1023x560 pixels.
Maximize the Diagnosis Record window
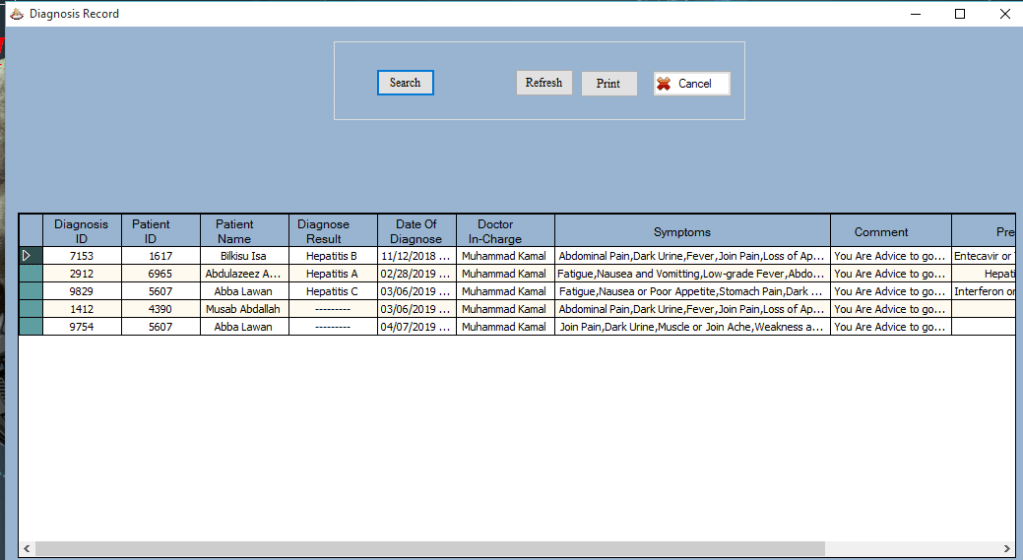click(x=960, y=14)
